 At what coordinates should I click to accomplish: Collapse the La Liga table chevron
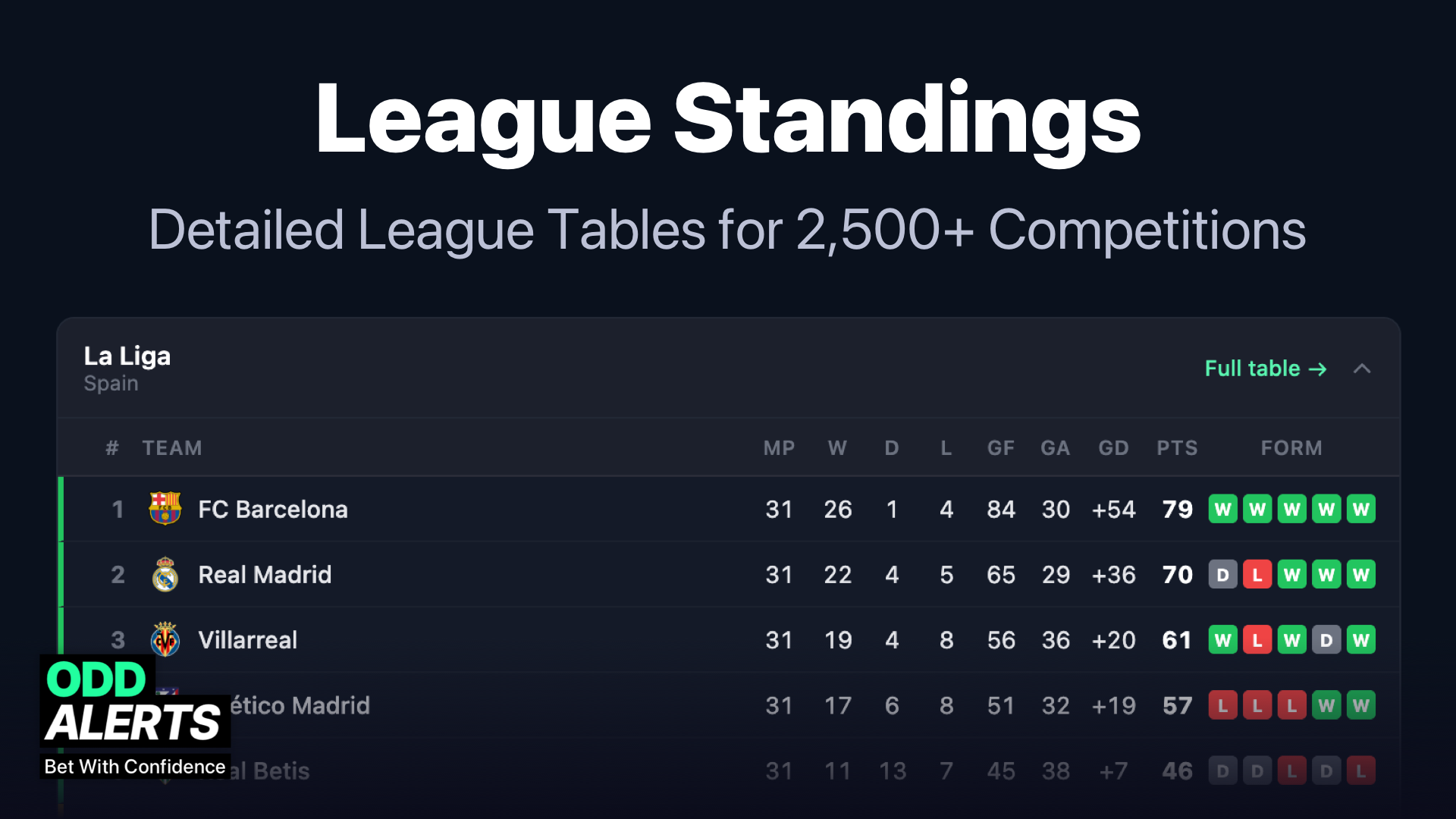(1362, 369)
